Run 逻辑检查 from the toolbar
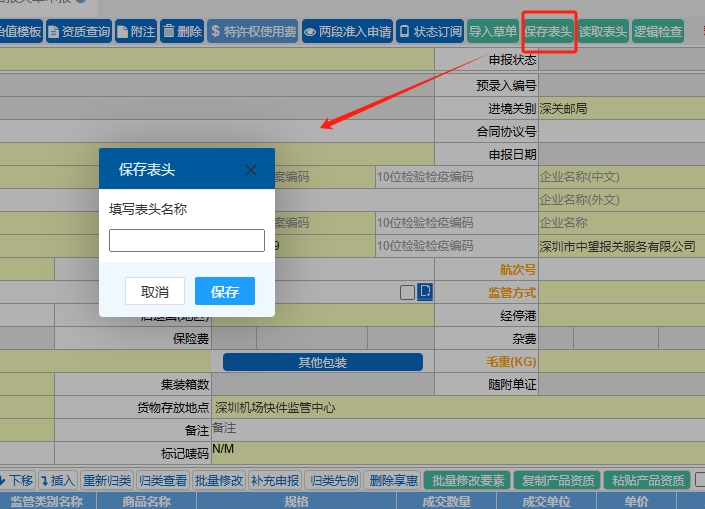Image resolution: width=705 pixels, height=509 pixels. [658, 32]
